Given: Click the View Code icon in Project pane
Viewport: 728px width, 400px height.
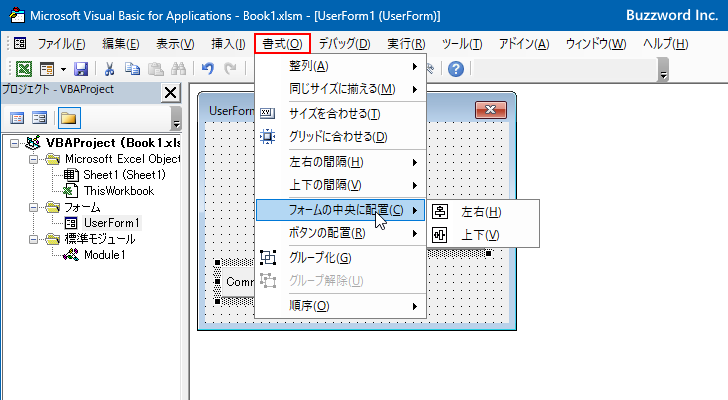Looking at the screenshot, I should 17,118.
